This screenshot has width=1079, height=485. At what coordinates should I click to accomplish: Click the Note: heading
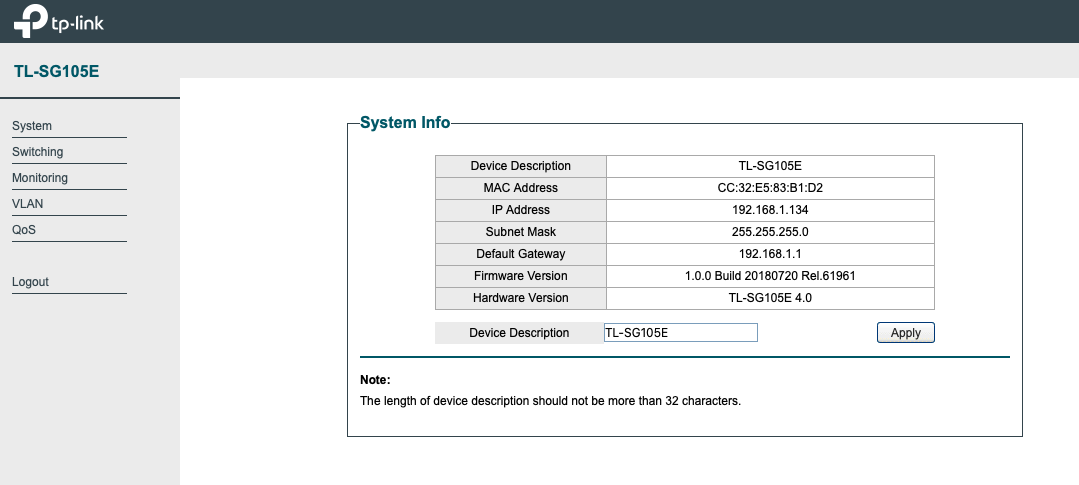tap(375, 380)
